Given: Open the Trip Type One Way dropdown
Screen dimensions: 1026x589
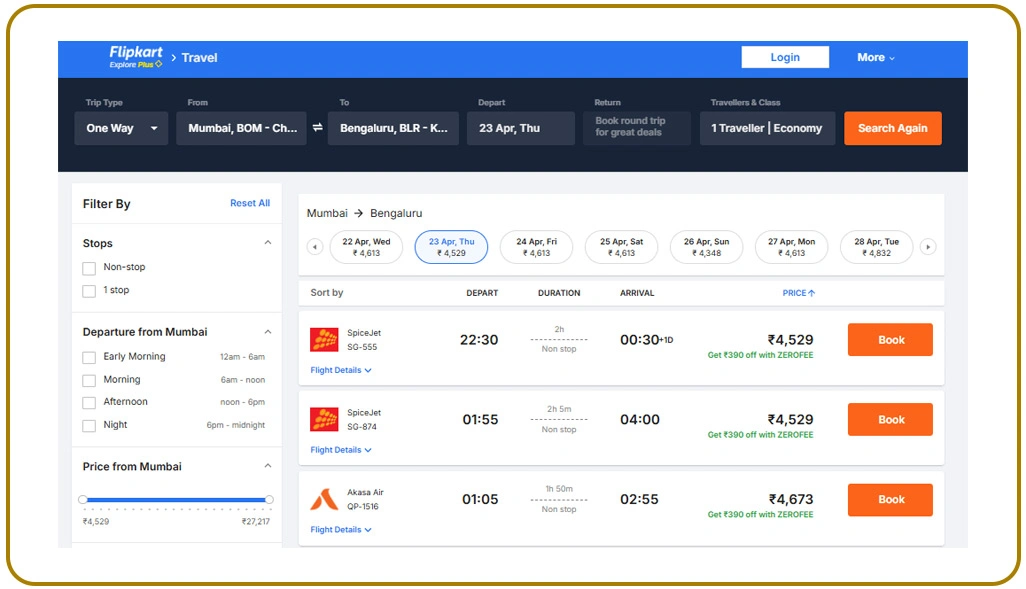Looking at the screenshot, I should 121,128.
